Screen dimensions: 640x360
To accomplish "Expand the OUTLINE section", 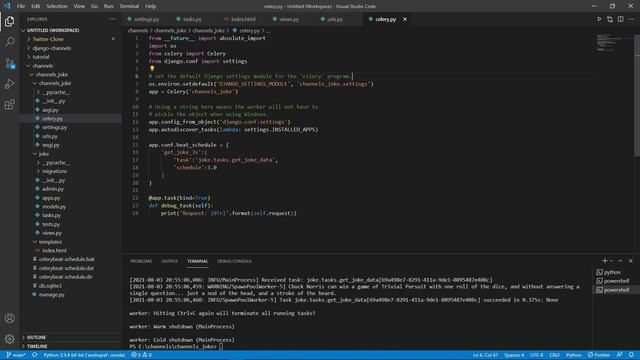I will pos(36,338).
